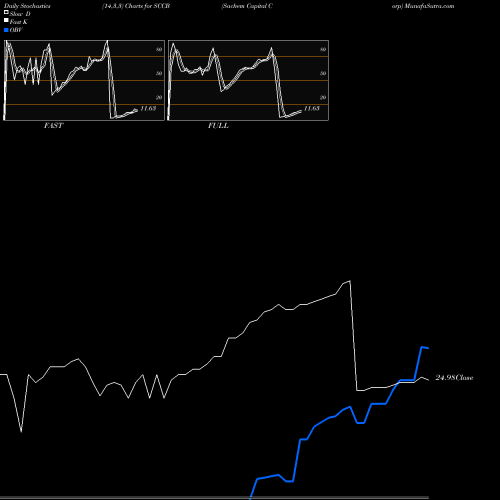Click the 'Sachem Capital C' company name text

point(247,6)
